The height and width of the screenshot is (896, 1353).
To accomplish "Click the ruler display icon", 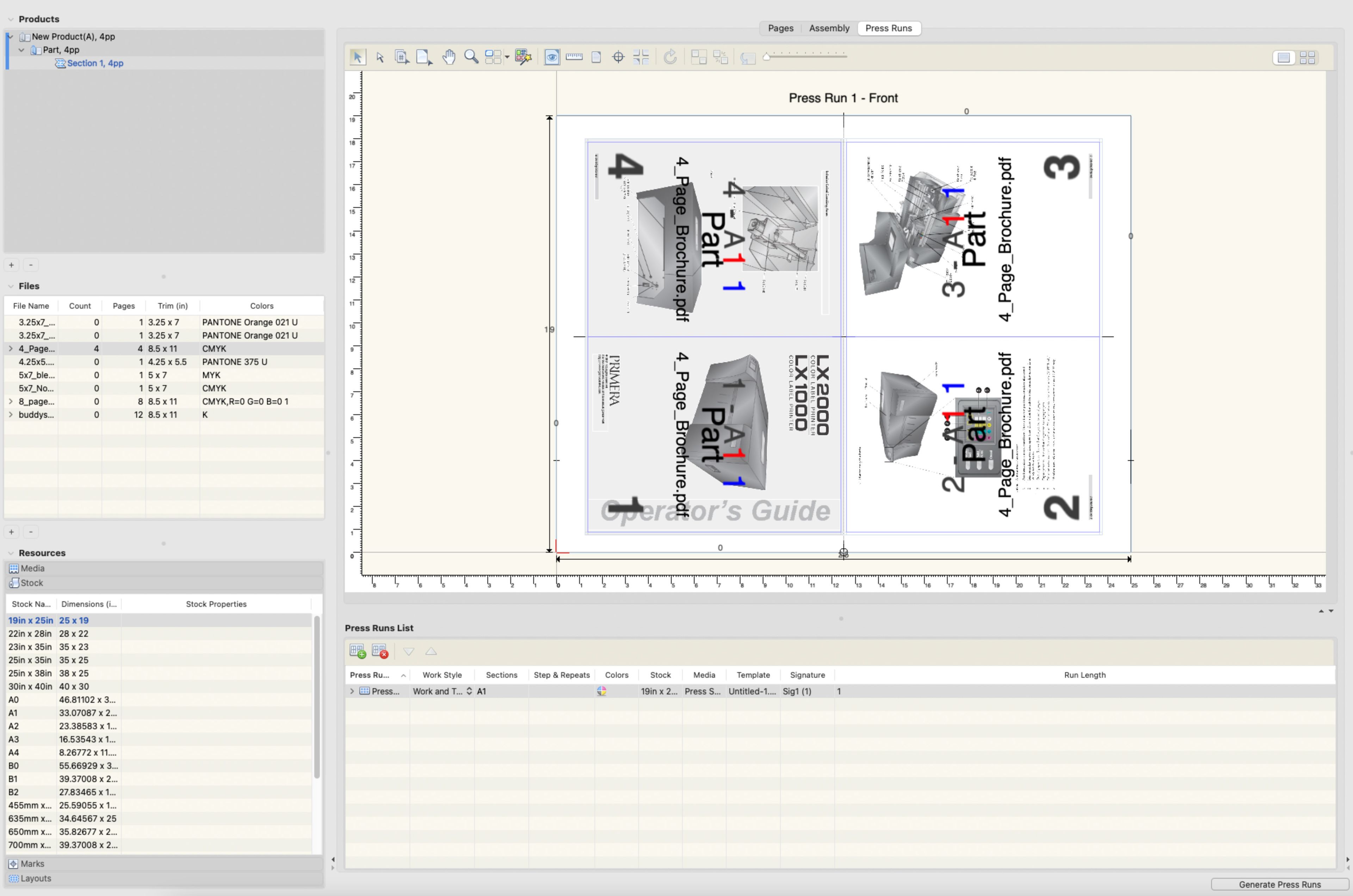I will coord(574,57).
